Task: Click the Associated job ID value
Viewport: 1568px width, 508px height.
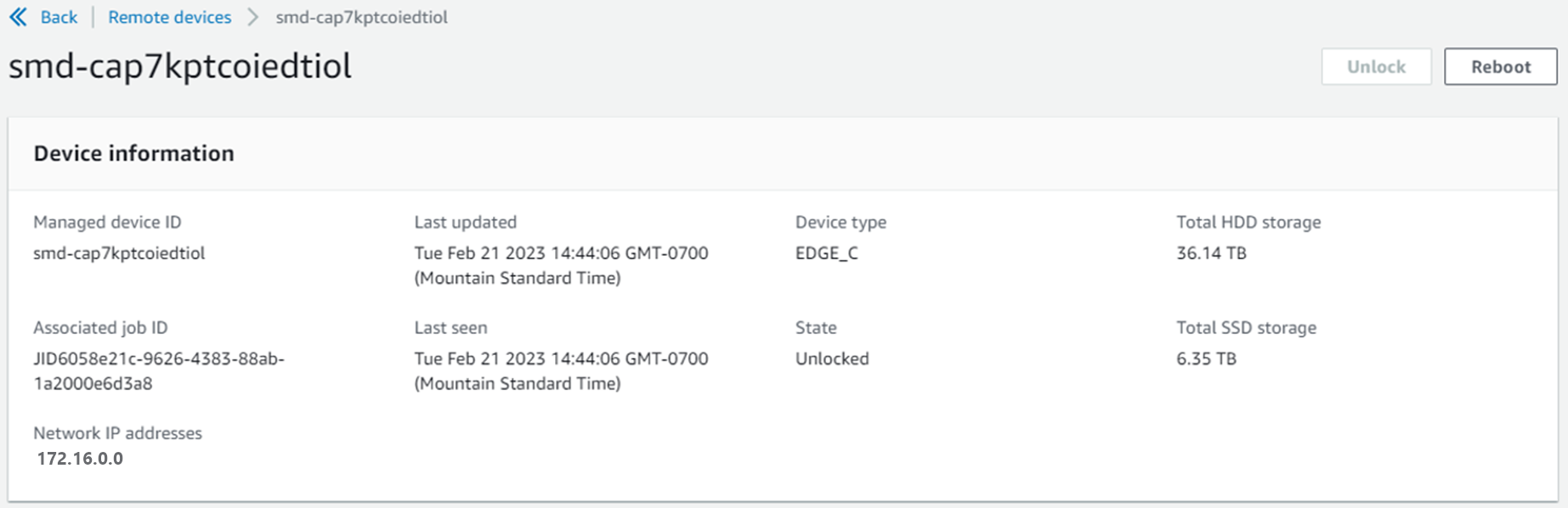Action: pos(159,370)
